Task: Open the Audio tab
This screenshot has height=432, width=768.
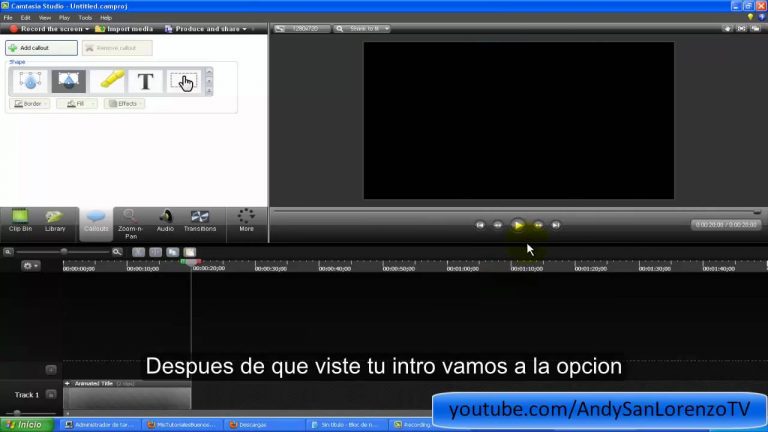Action: tap(165, 221)
